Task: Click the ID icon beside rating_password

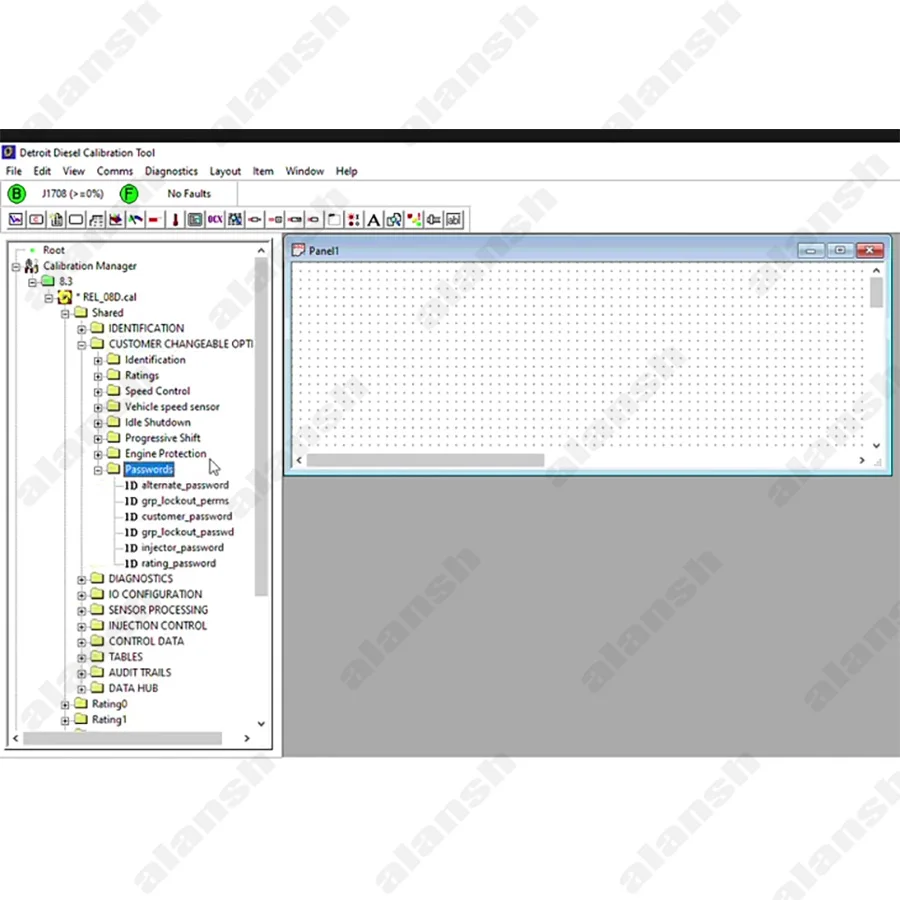Action: click(131, 564)
